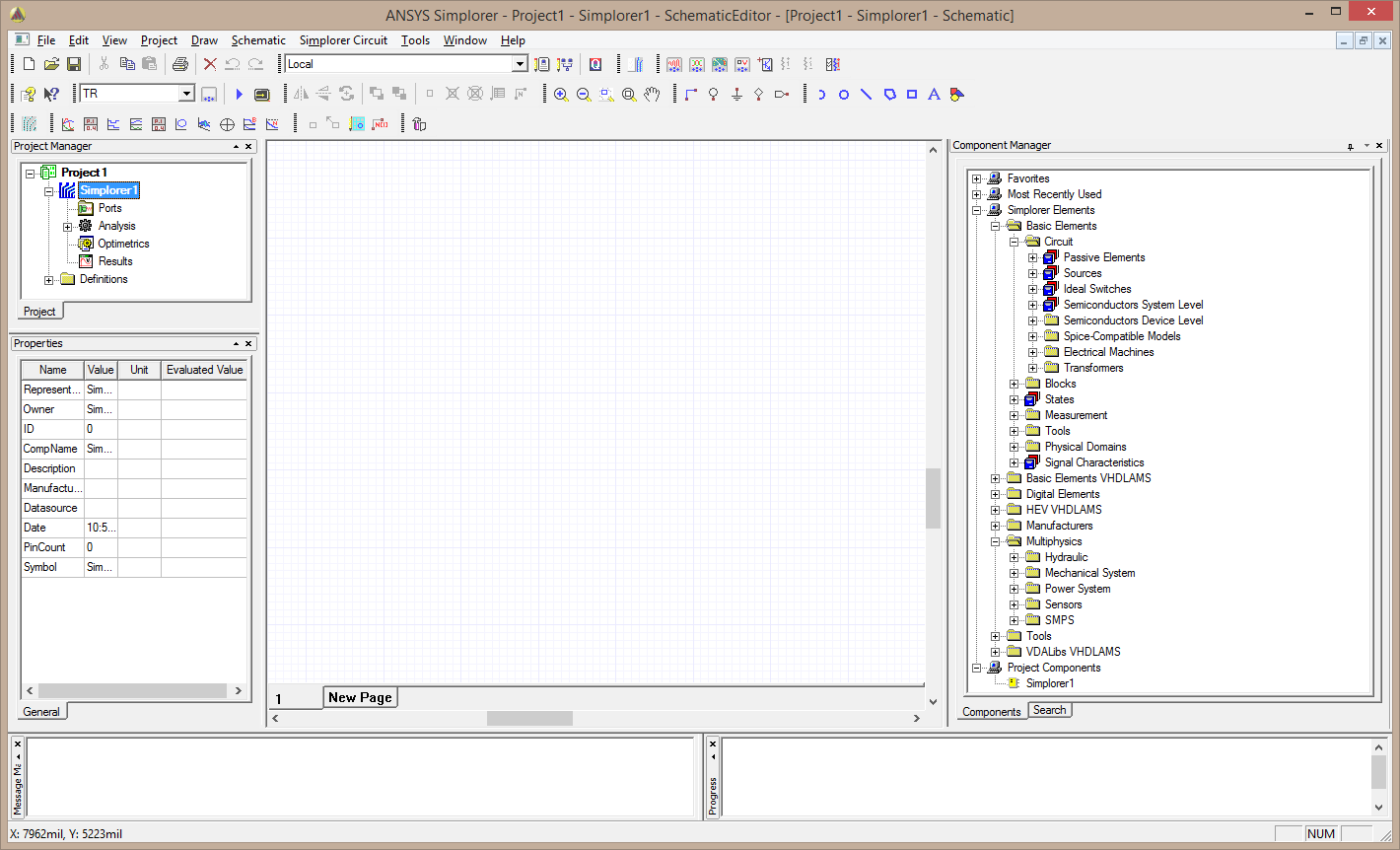Screen dimensions: 1400x850
Task: Click the insert shapes image icon
Action: click(956, 94)
